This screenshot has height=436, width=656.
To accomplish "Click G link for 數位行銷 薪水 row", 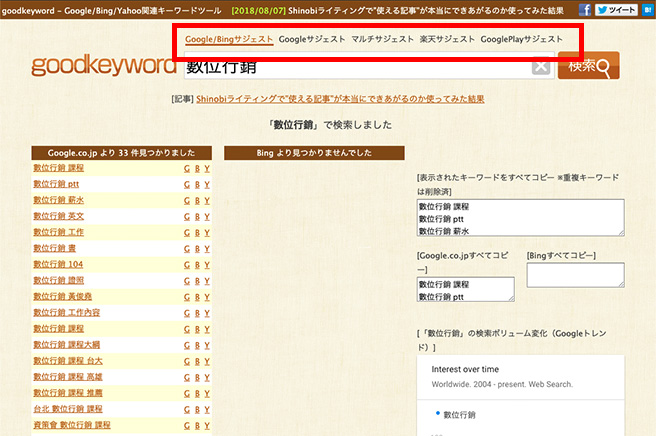I will click(x=187, y=201).
